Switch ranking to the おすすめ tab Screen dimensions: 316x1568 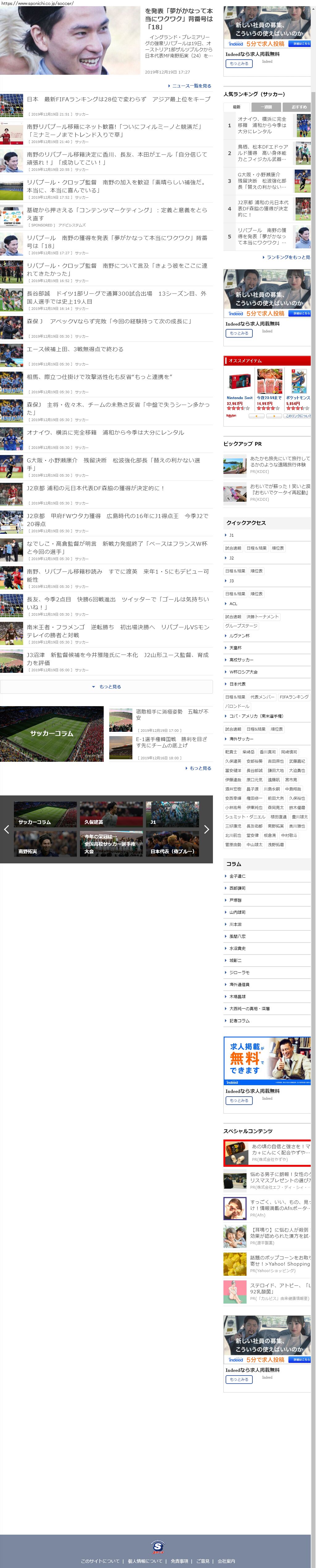pyautogui.click(x=298, y=107)
